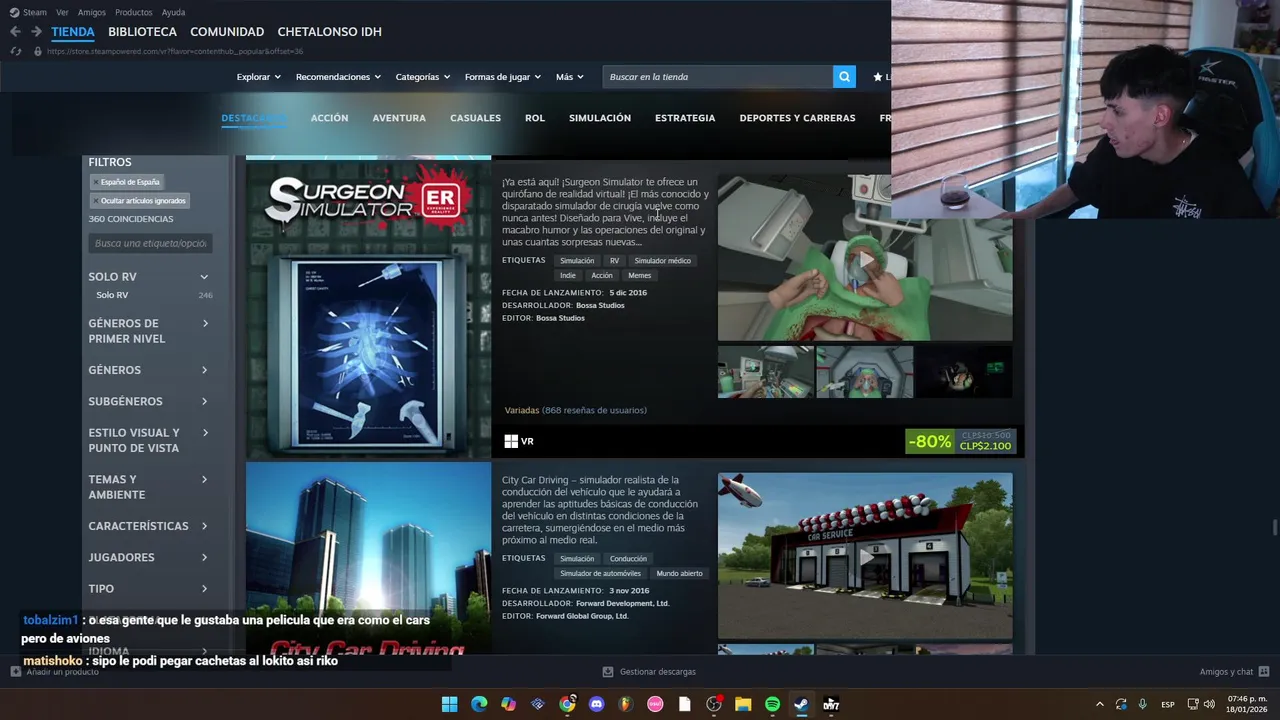Open File Explorer from the taskbar
1280x720 pixels.
click(x=743, y=704)
